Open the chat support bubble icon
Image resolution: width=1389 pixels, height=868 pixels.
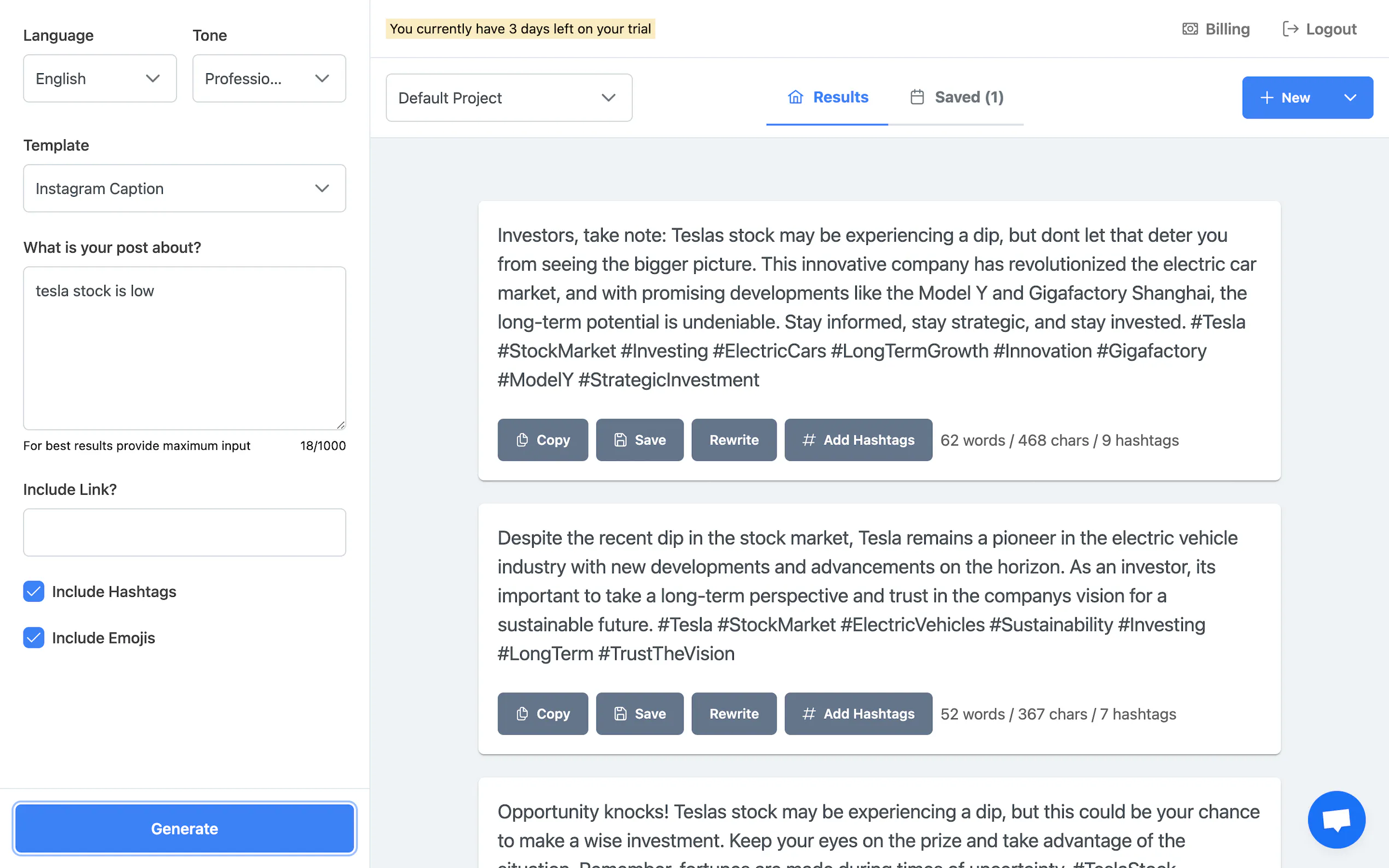(1335, 819)
